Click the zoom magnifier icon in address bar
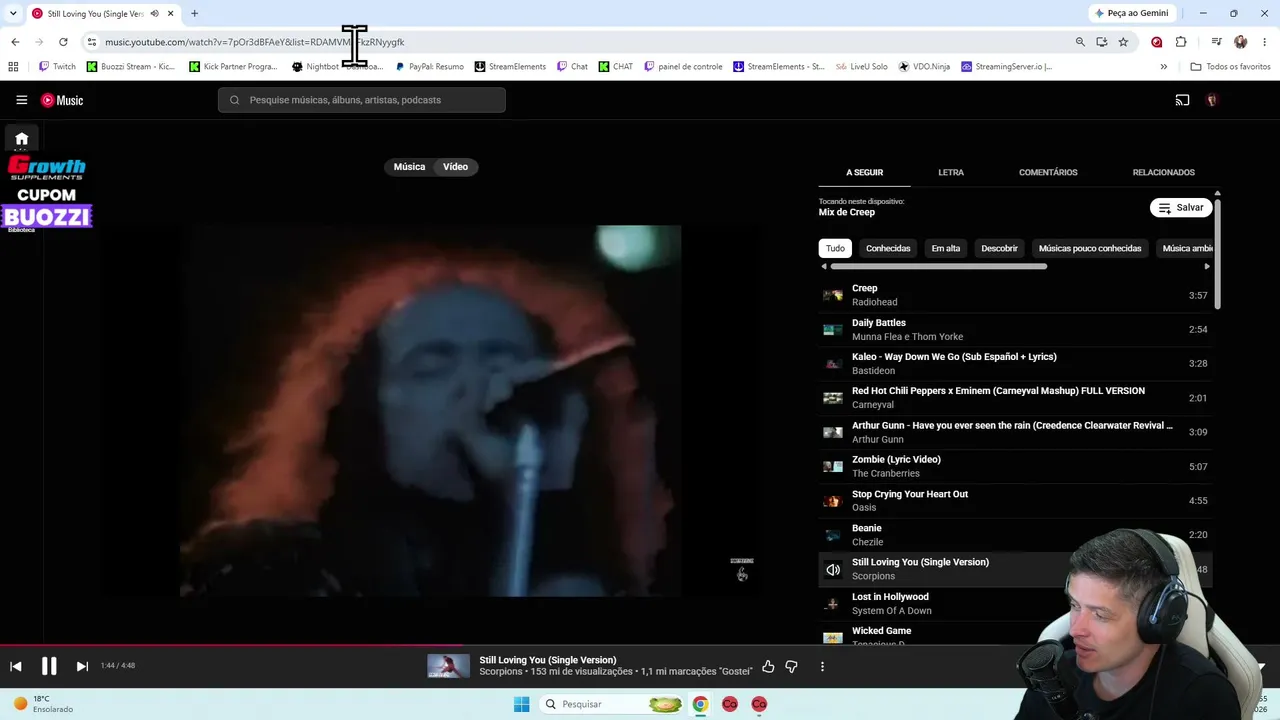 coord(1080,42)
